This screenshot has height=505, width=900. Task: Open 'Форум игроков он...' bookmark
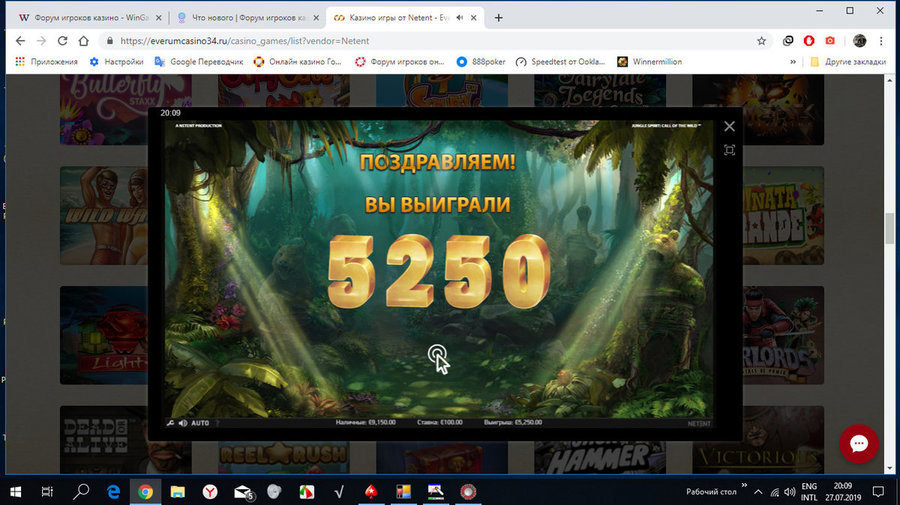click(x=399, y=61)
